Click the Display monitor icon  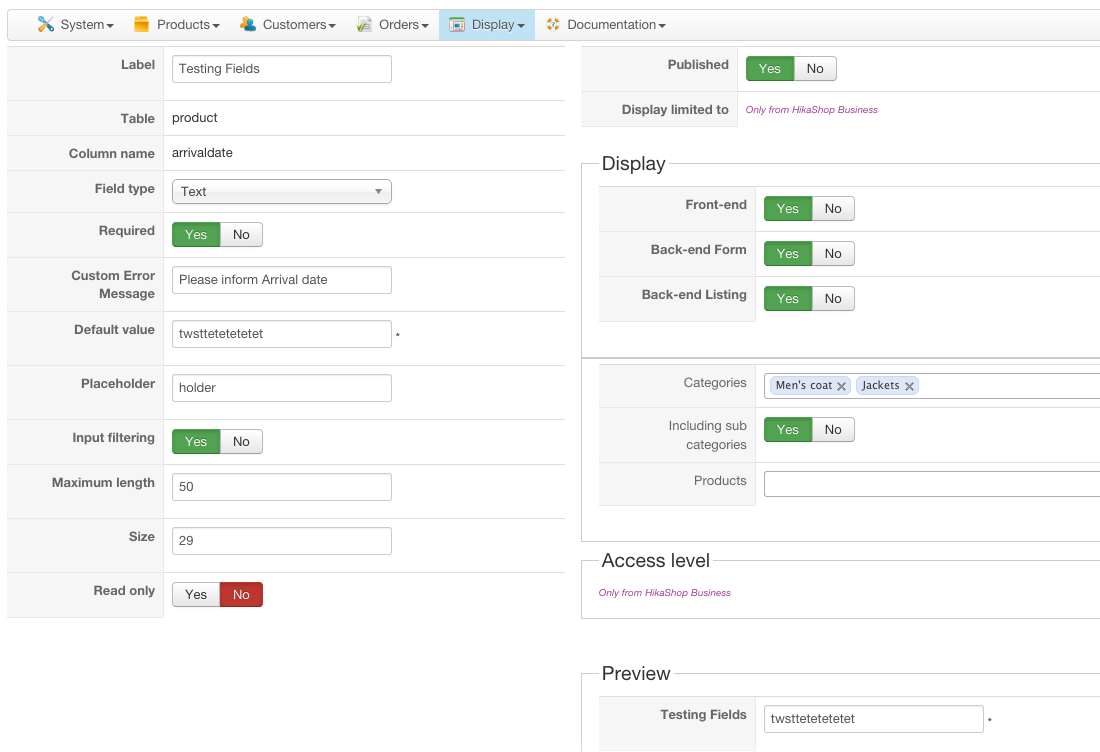(x=457, y=24)
